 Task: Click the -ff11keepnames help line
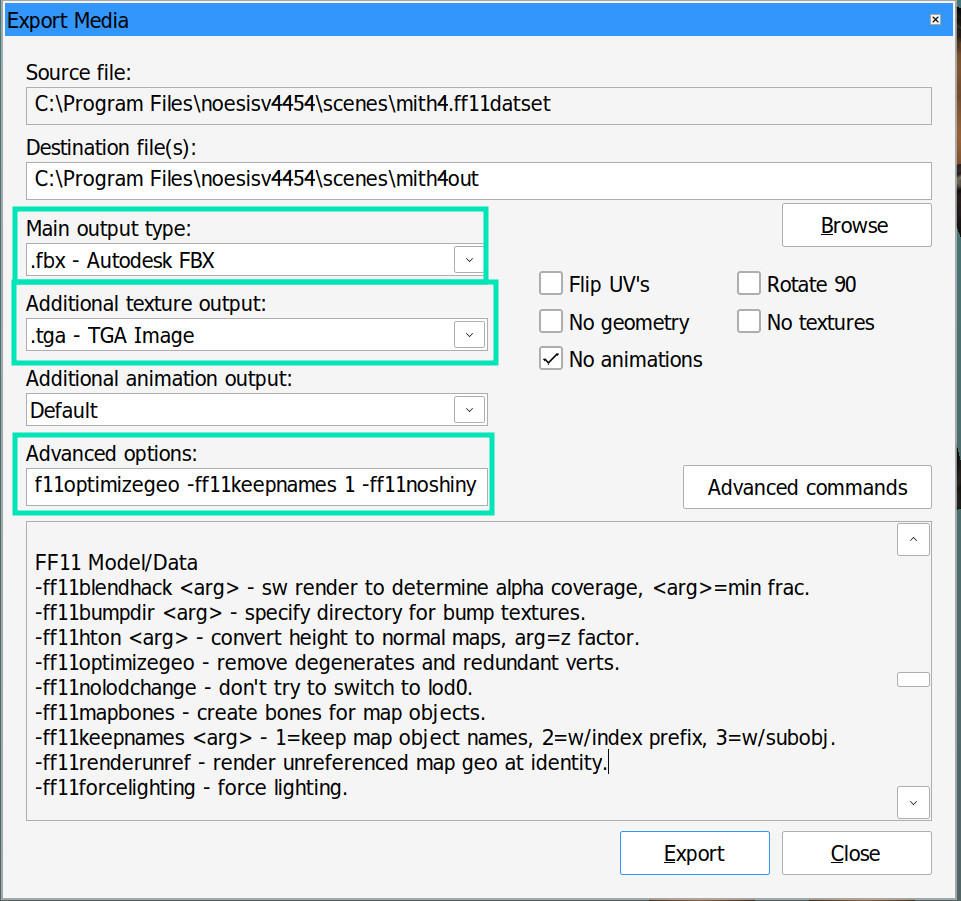click(435, 738)
